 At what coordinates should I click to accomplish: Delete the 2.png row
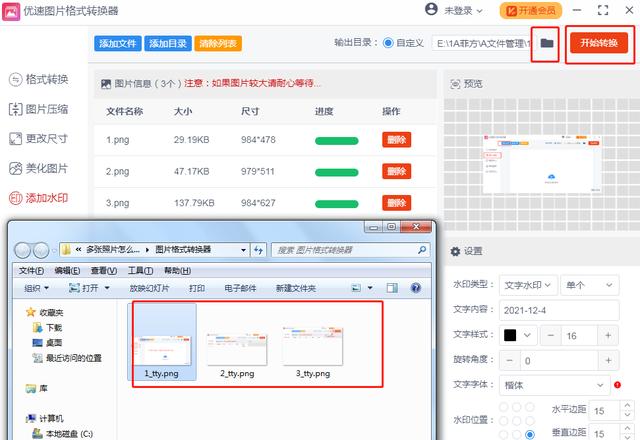click(396, 171)
